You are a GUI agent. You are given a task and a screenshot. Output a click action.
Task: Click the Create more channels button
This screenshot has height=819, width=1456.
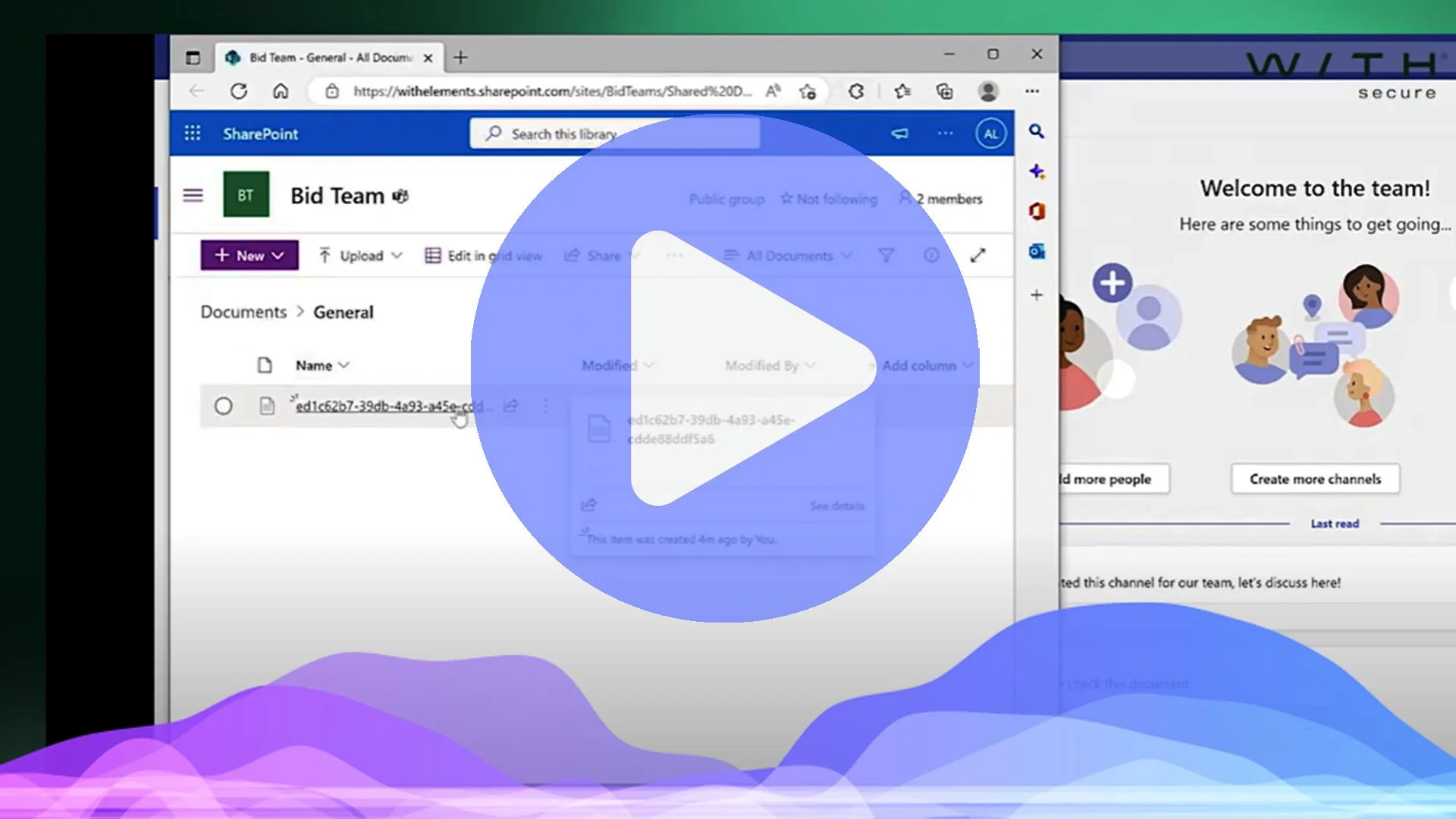coord(1315,479)
